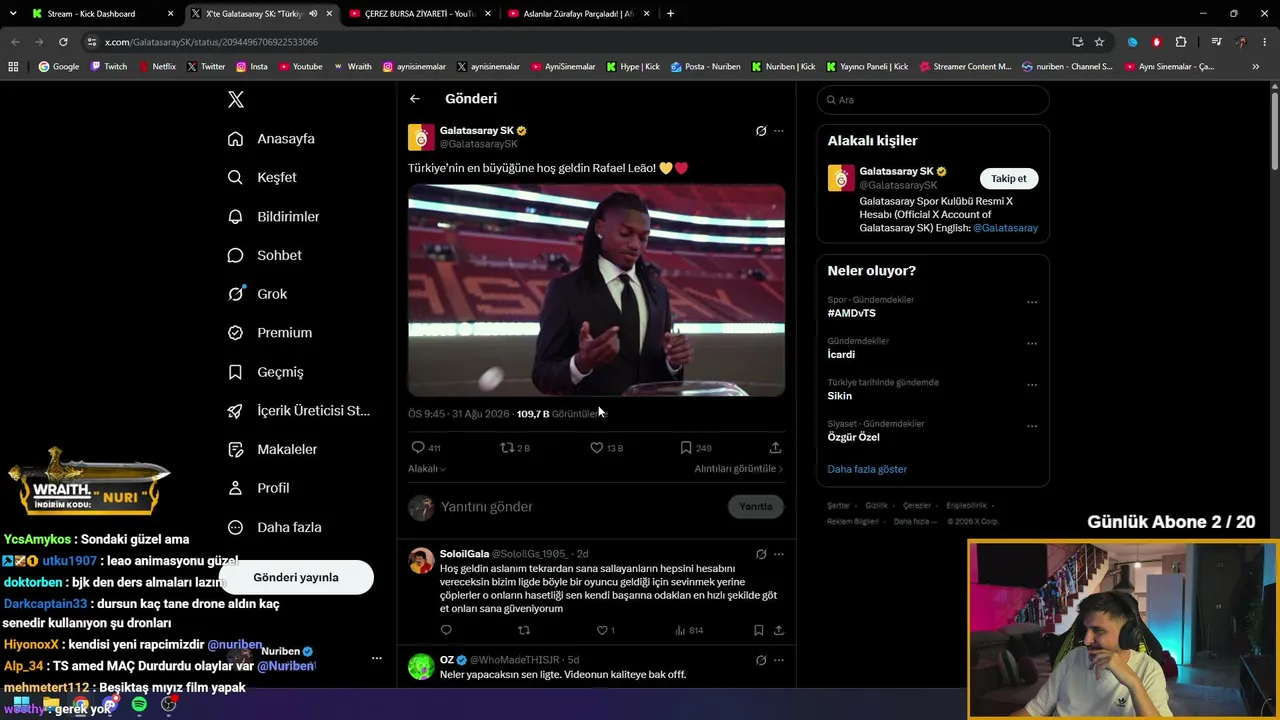
Task: Click the X logo in the sidebar
Action: 236,99
